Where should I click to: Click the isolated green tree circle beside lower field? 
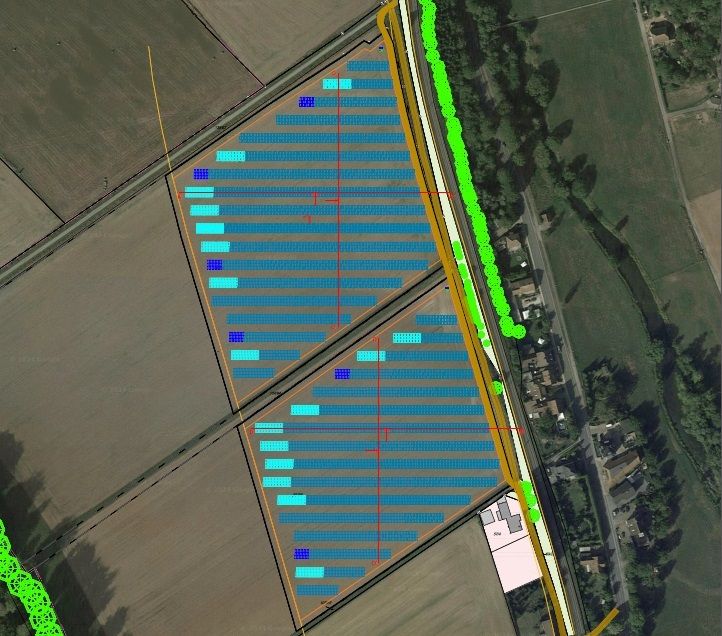496,387
